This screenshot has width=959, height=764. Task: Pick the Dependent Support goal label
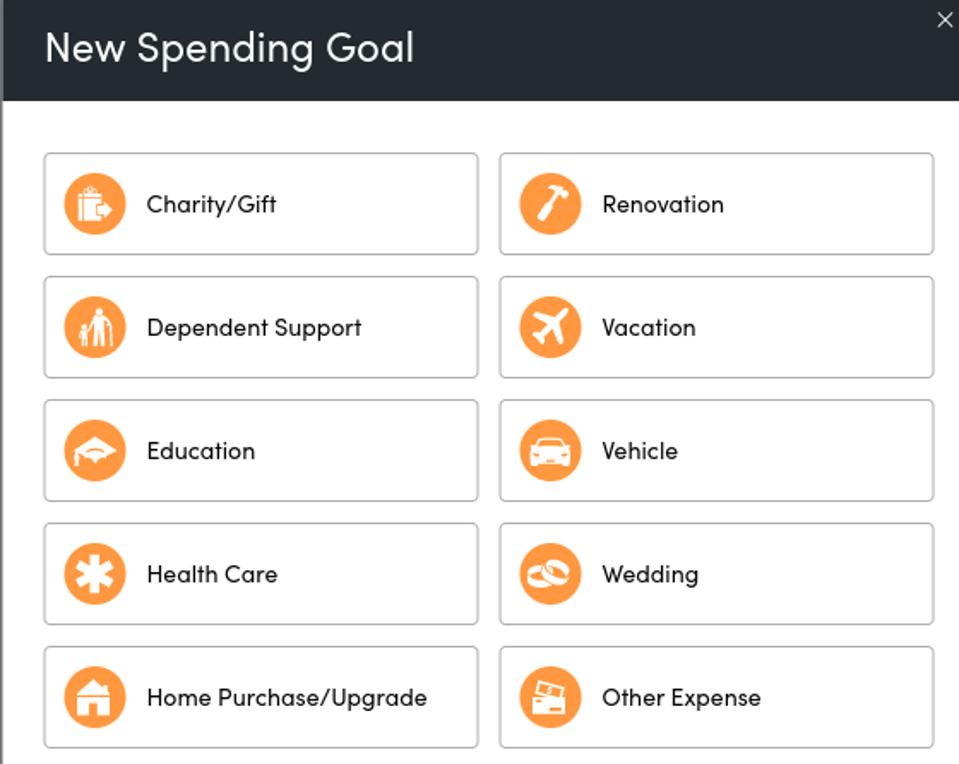point(254,327)
